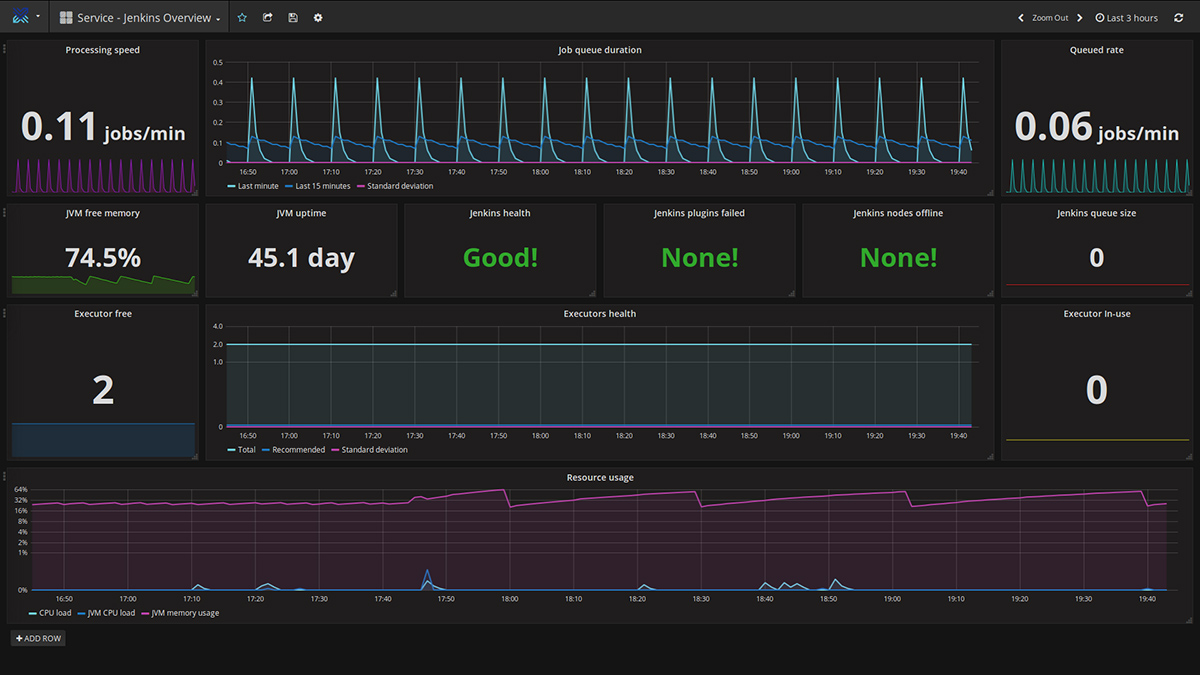Click the Processing speed purple sparkline
The height and width of the screenshot is (675, 1200).
tap(103, 176)
